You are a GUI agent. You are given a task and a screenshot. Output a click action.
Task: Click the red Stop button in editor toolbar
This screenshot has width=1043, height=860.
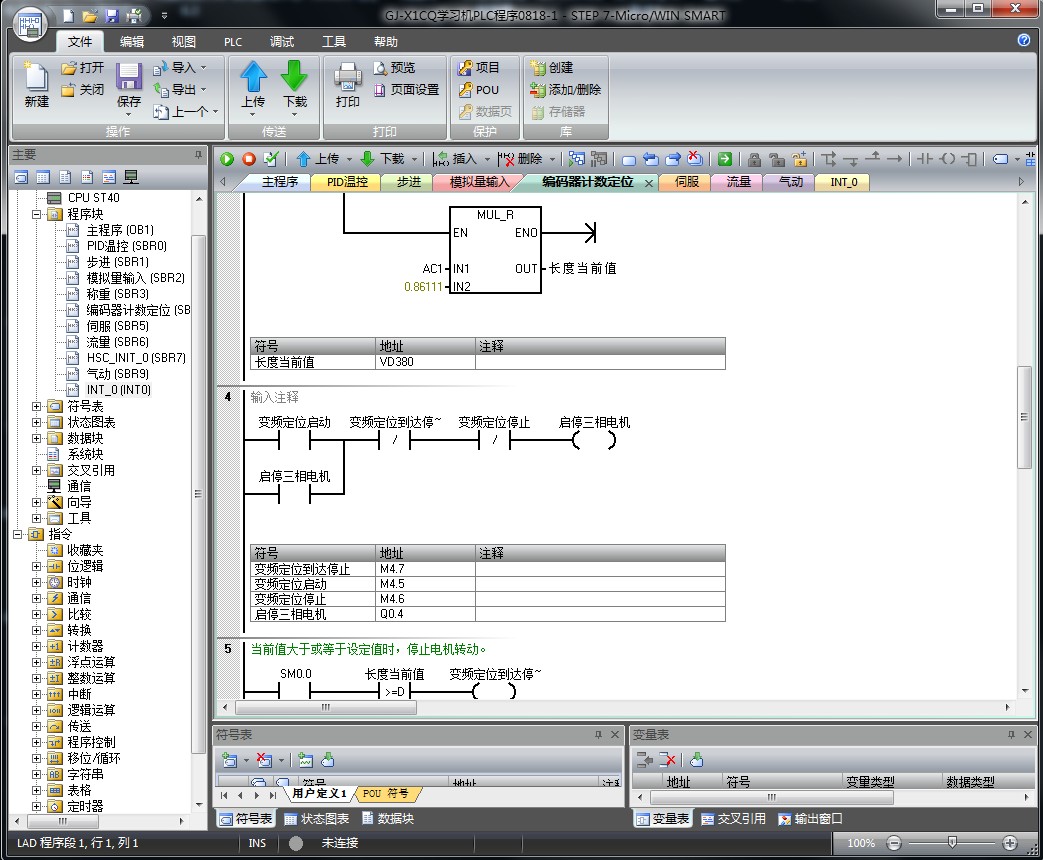[249, 159]
